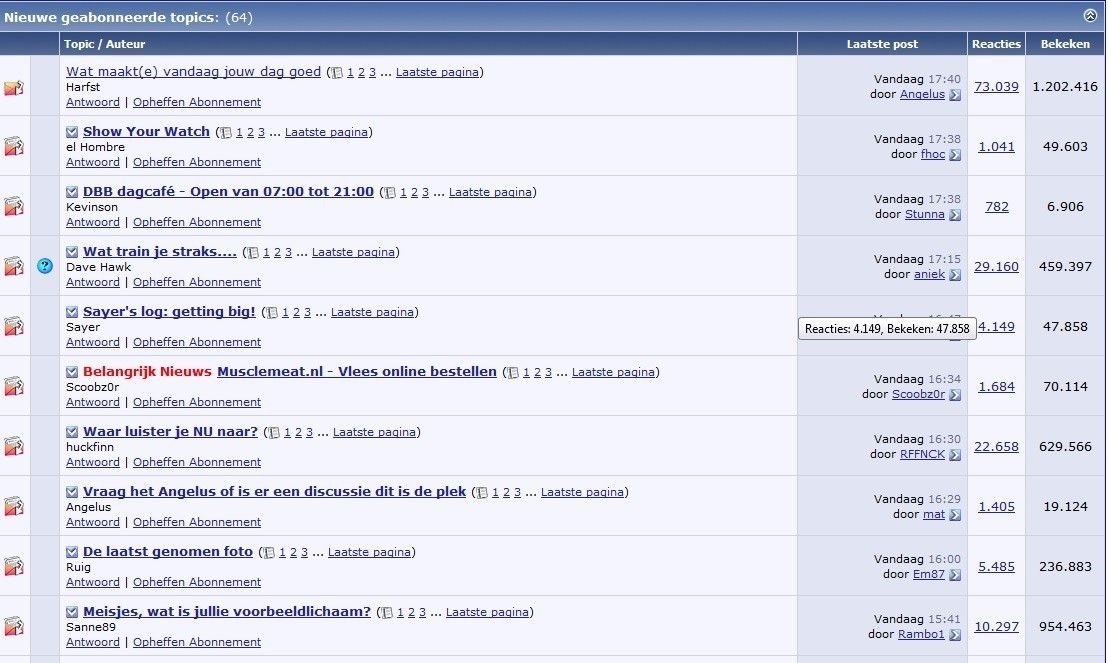
Task: Click first-unread icon before De laatst genomen foto
Action: 72,552
